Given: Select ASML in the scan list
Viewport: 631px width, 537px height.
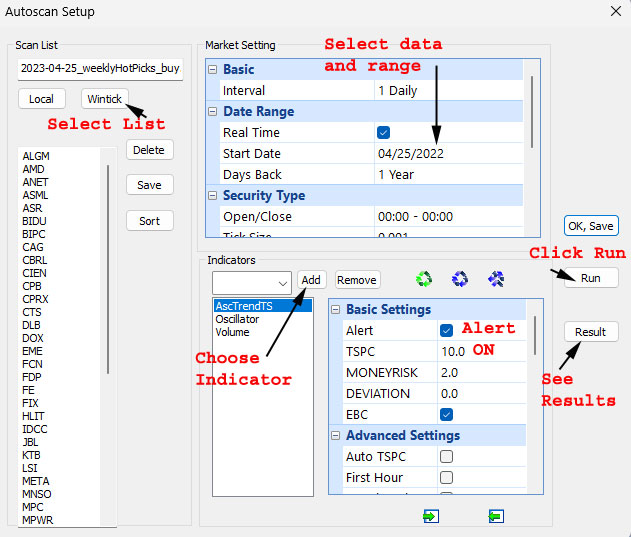Looking at the screenshot, I should coord(35,195).
